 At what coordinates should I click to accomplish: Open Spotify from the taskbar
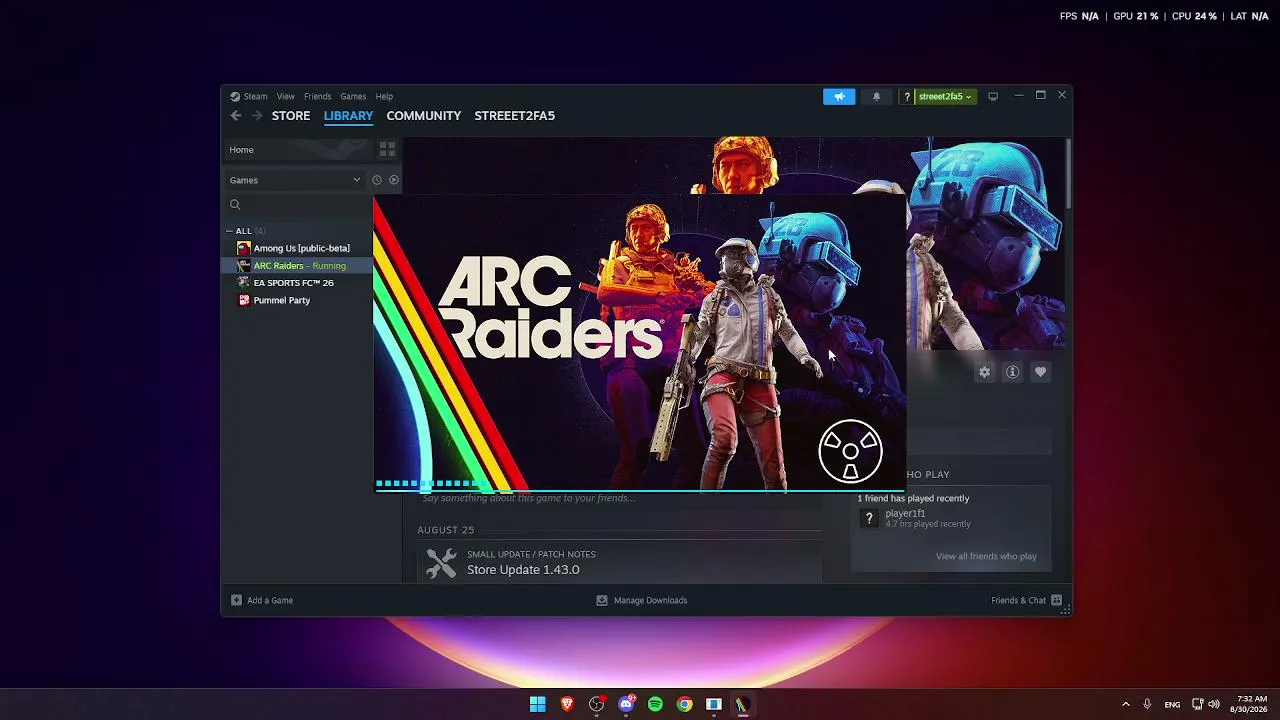(x=655, y=704)
